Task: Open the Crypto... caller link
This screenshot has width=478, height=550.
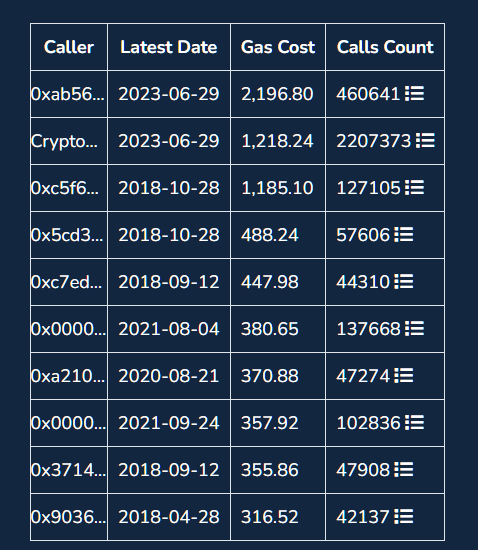Action: (65, 141)
